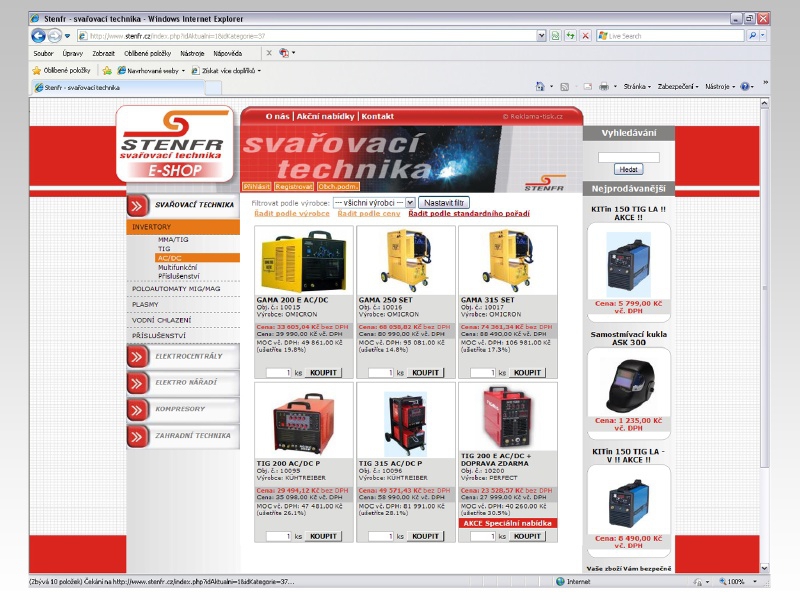Click the red arrow icon beside Zahradní technika
Screen dimensions: 800x600
click(x=137, y=436)
